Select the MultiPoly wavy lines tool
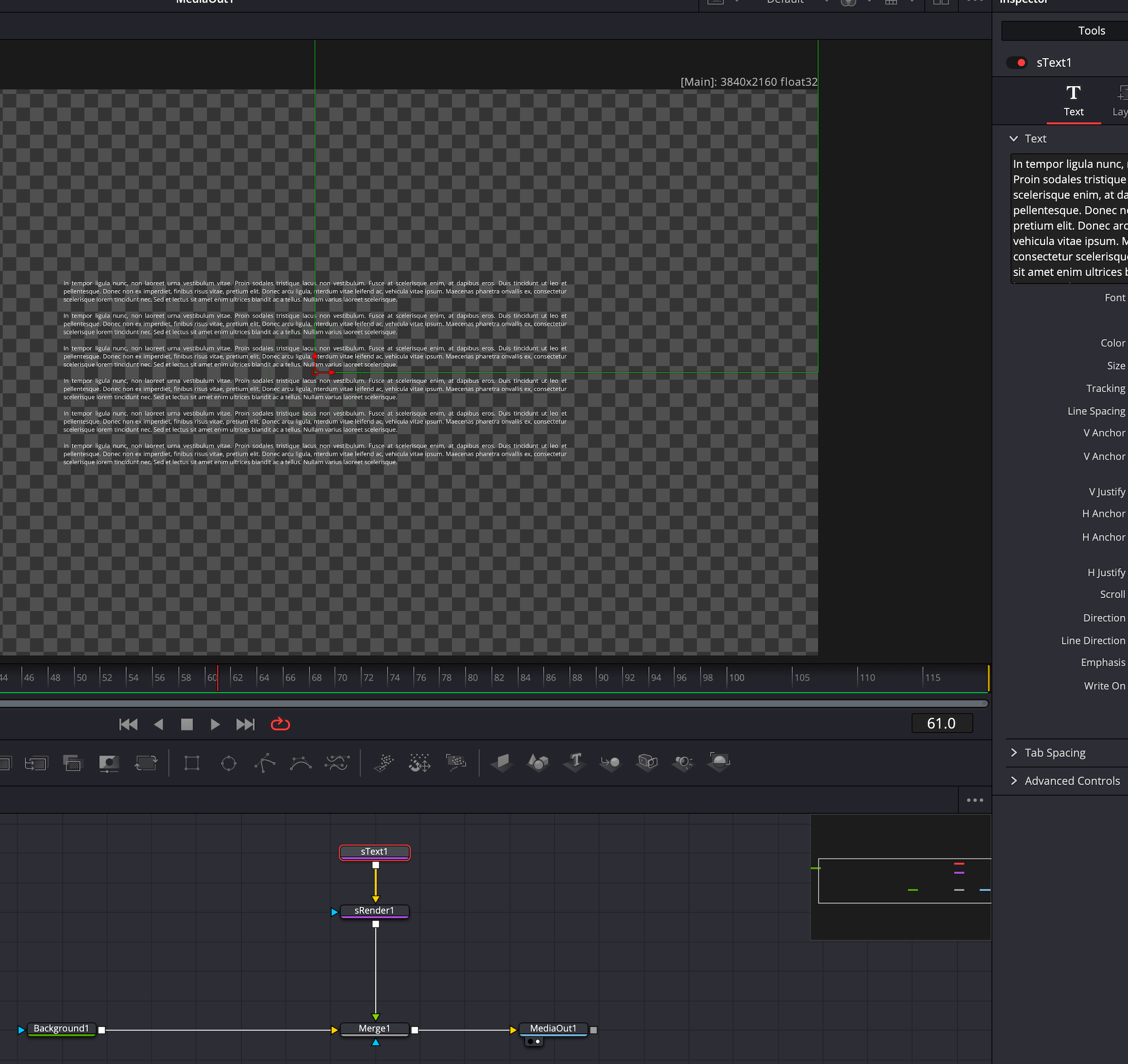The image size is (1128, 1064). point(337,764)
